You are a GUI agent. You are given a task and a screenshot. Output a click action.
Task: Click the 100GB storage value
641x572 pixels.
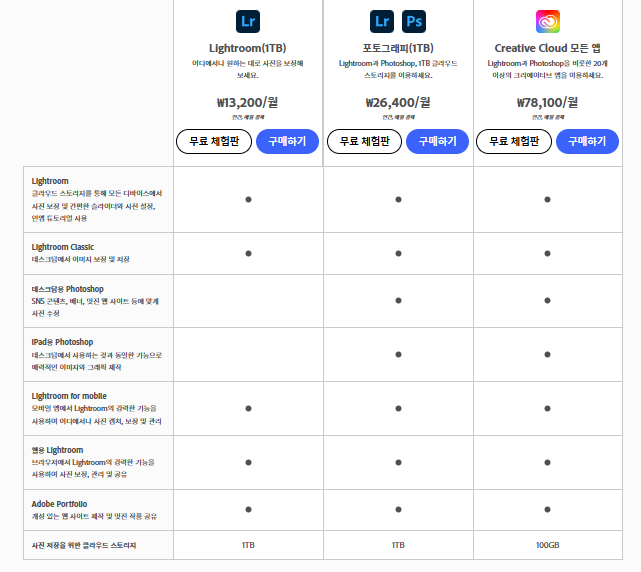point(548,545)
